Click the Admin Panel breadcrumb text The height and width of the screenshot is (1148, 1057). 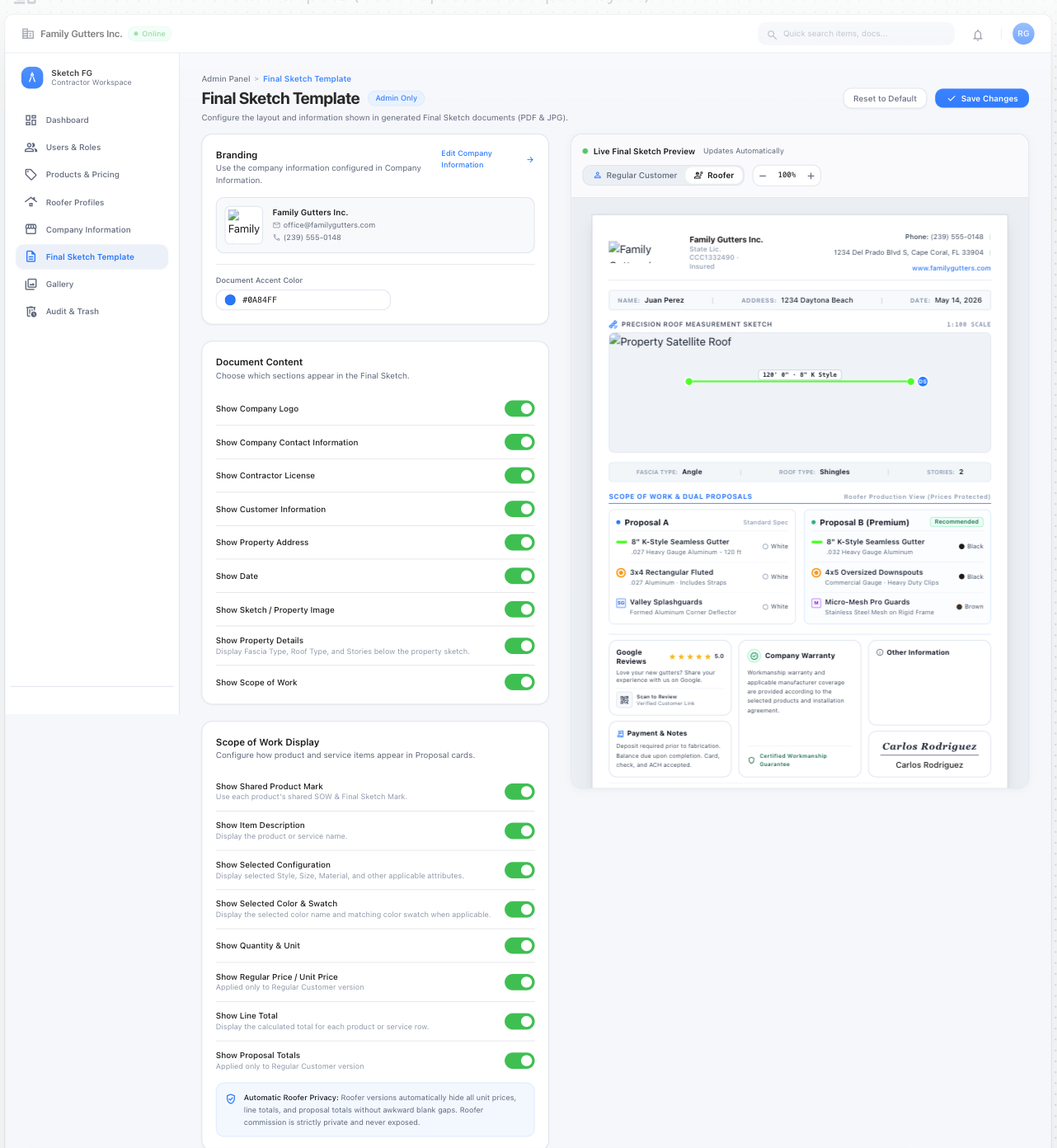[226, 79]
